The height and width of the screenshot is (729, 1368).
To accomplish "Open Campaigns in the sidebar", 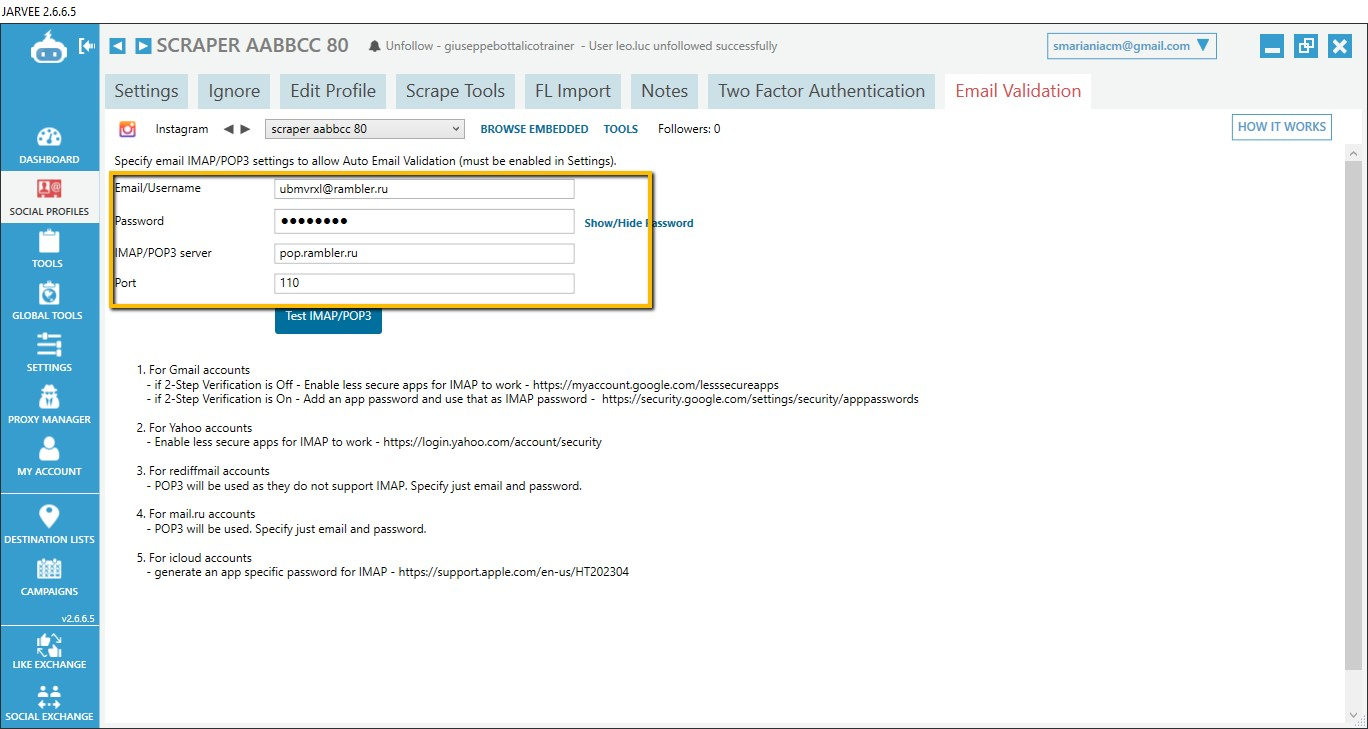I will pos(49,577).
